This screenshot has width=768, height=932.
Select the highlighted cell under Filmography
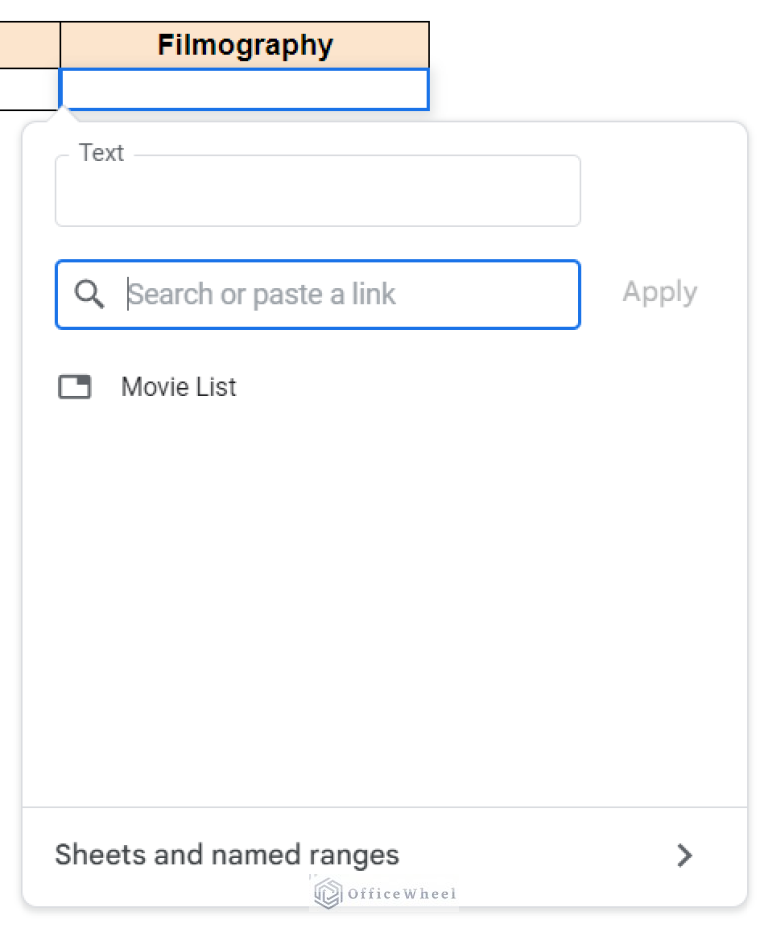pyautogui.click(x=244, y=90)
